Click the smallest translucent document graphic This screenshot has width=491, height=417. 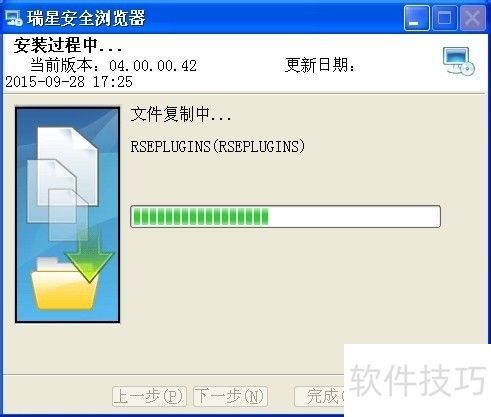point(68,215)
